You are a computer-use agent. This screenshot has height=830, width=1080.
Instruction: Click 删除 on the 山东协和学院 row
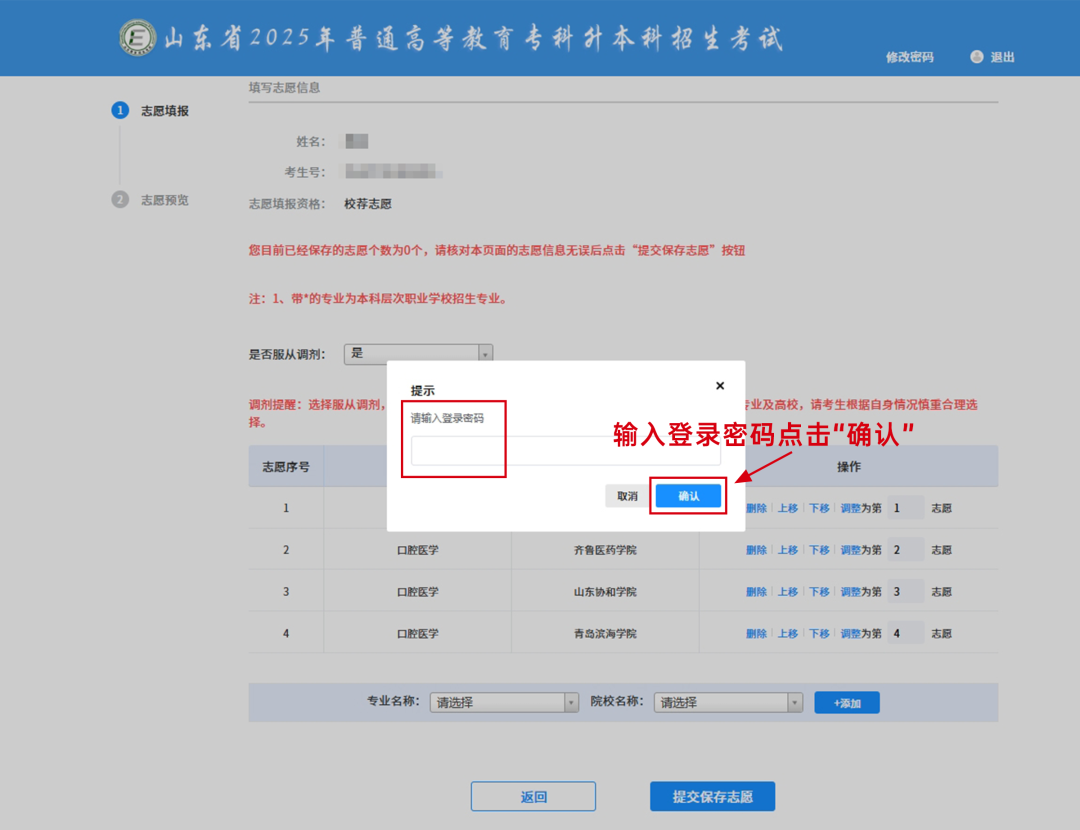[x=755, y=591]
